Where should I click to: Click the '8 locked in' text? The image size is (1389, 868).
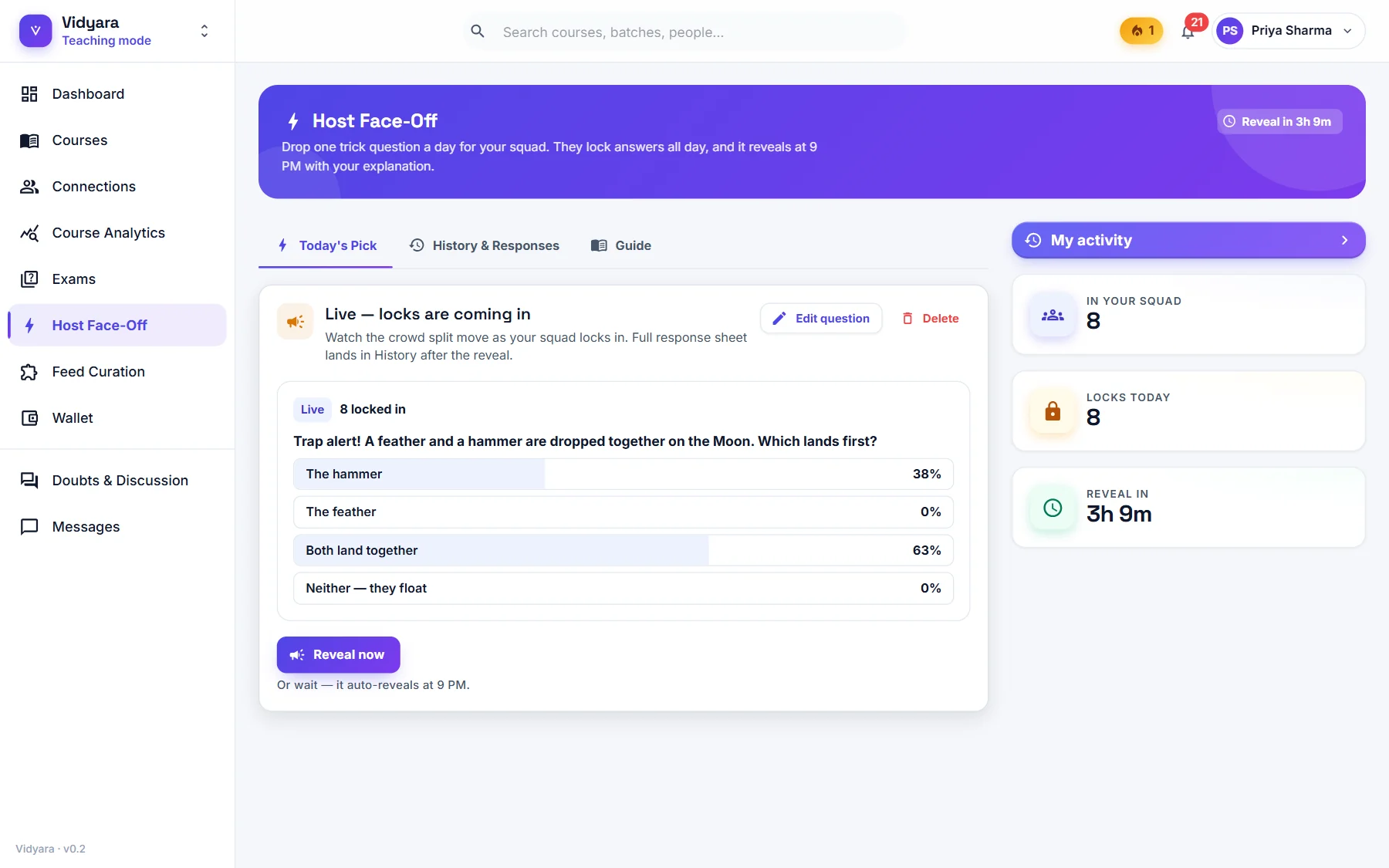tap(373, 410)
